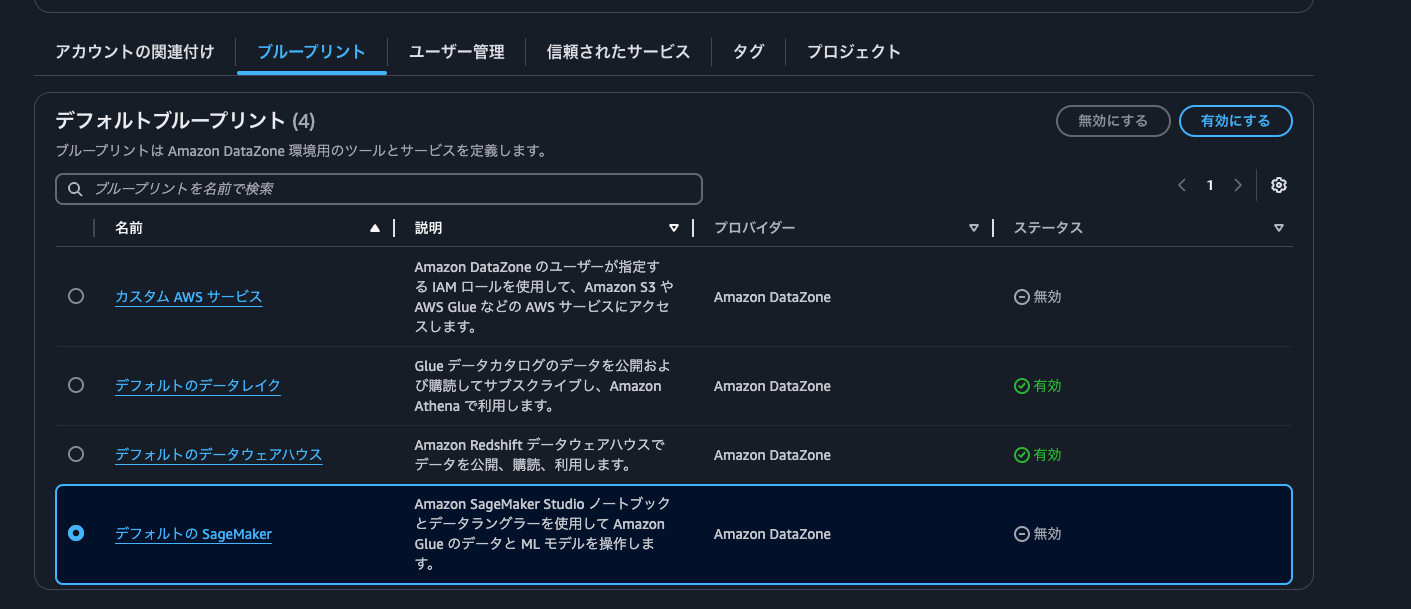Open the プロバイダー column filter dropdown
This screenshot has width=1411, height=609.
[x=973, y=227]
